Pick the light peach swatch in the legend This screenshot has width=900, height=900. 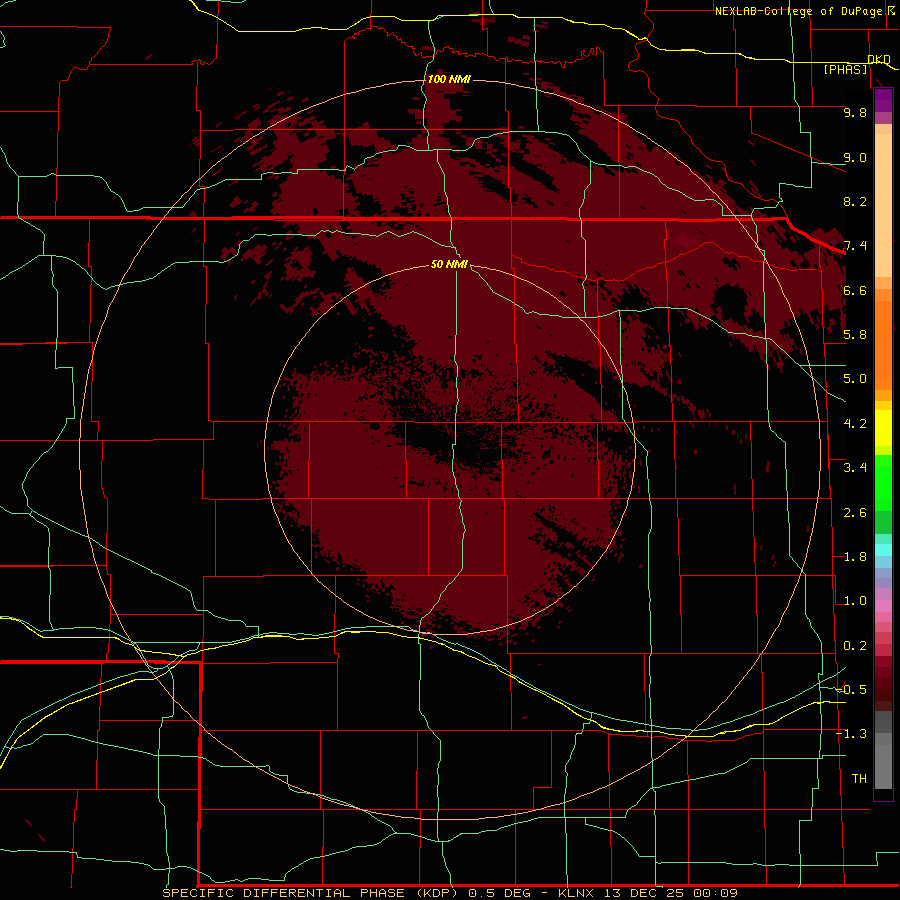click(883, 205)
